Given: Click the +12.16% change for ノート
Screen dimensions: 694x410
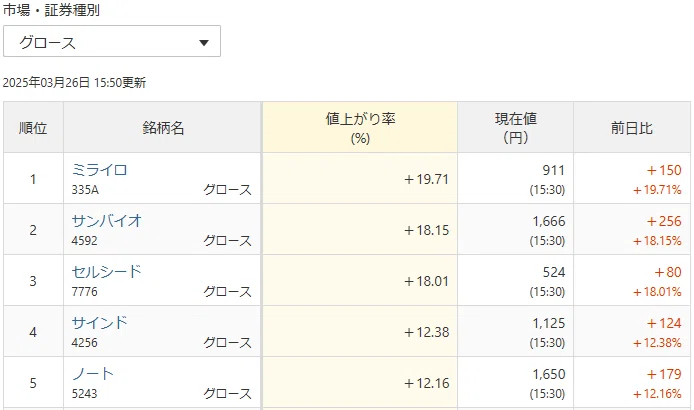Looking at the screenshot, I should (657, 394).
